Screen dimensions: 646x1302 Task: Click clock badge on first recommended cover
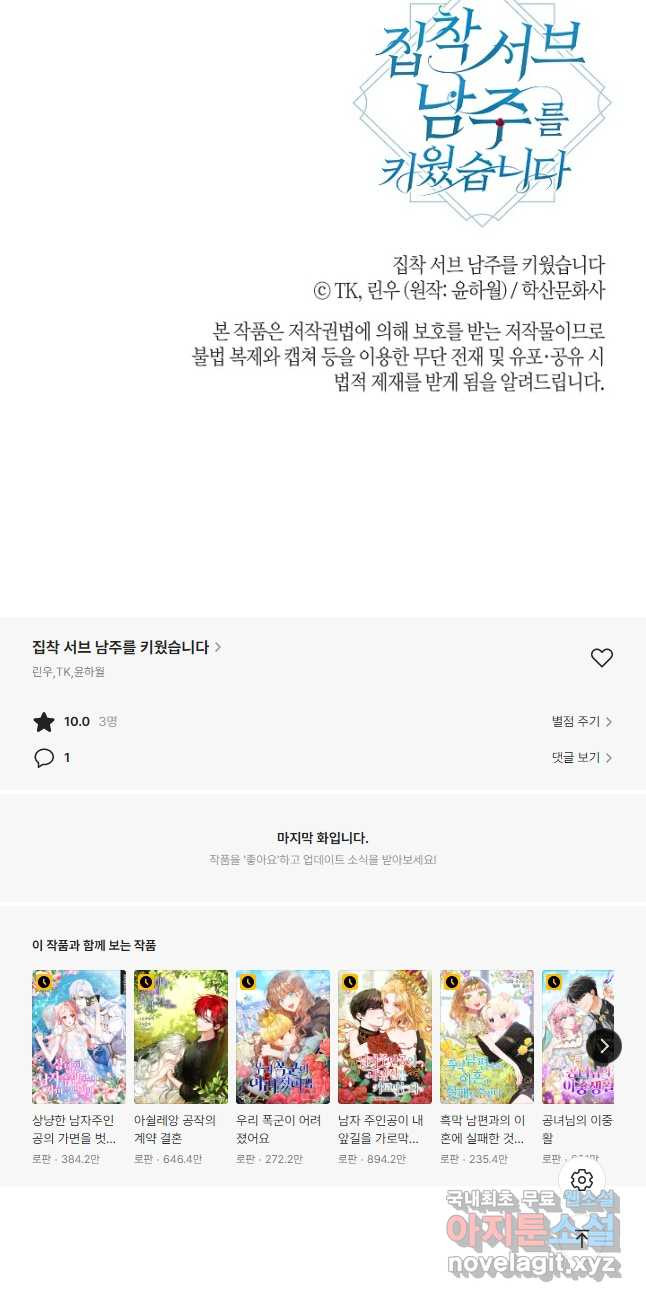click(x=44, y=982)
